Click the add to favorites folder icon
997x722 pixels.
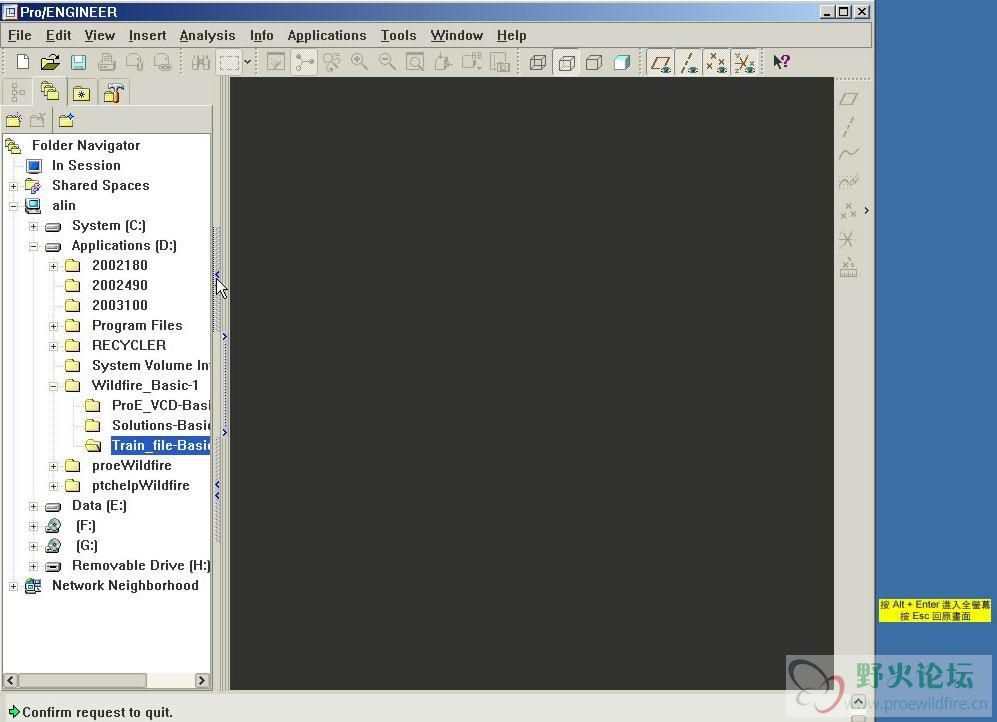click(x=66, y=119)
